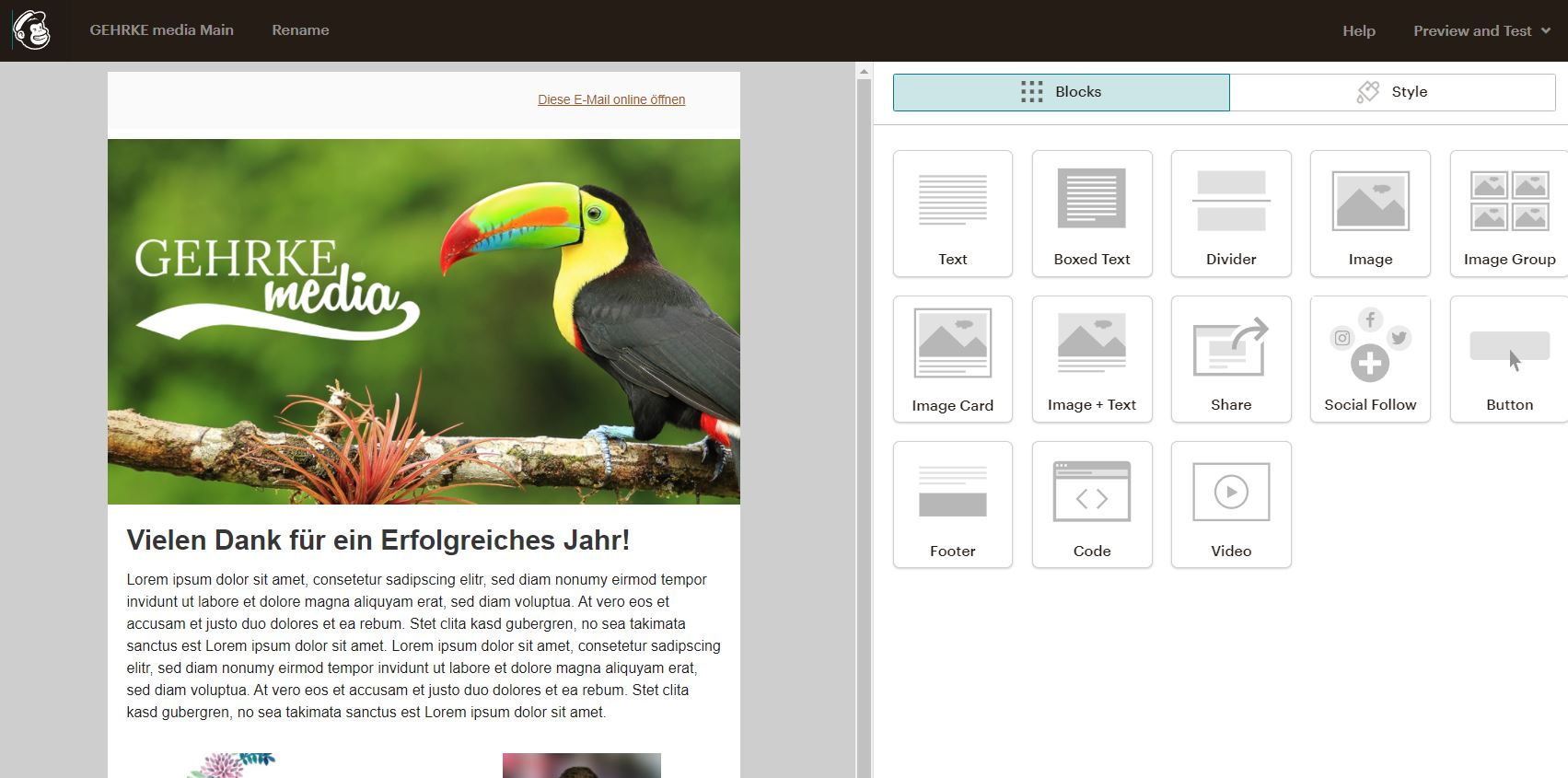
Task: Select the Button block
Action: tap(1509, 359)
